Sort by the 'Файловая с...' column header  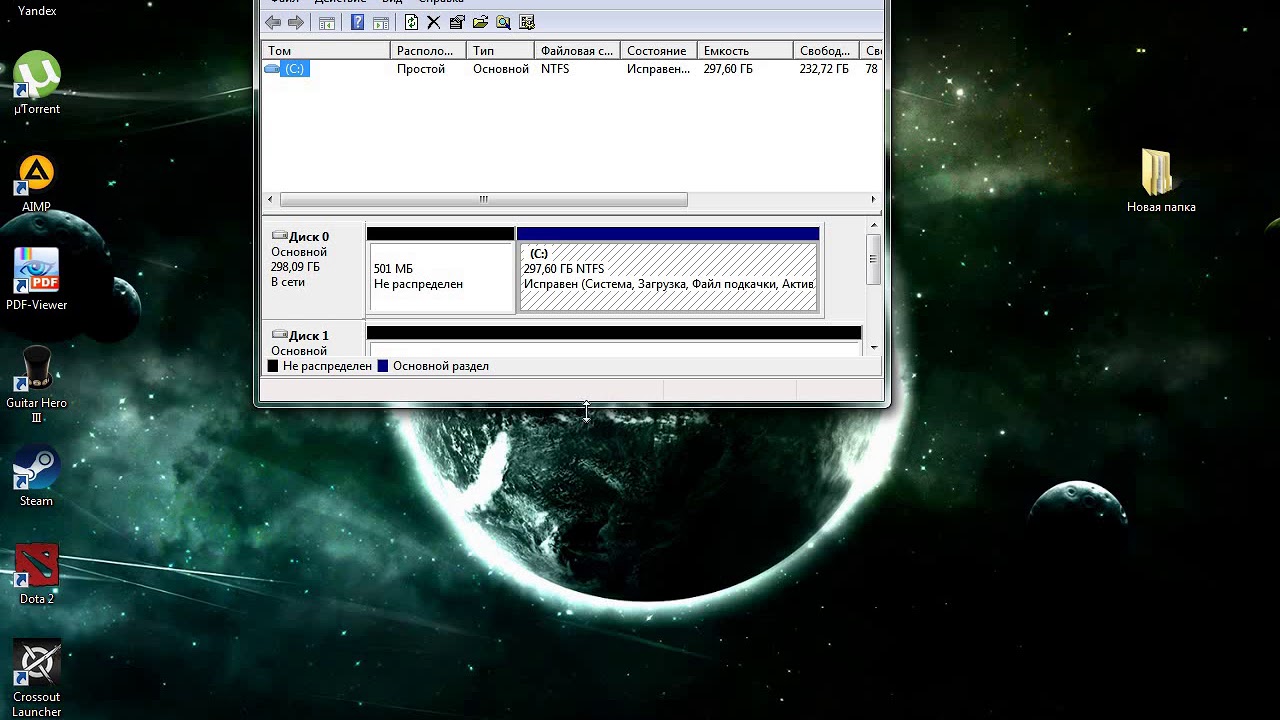coord(577,51)
